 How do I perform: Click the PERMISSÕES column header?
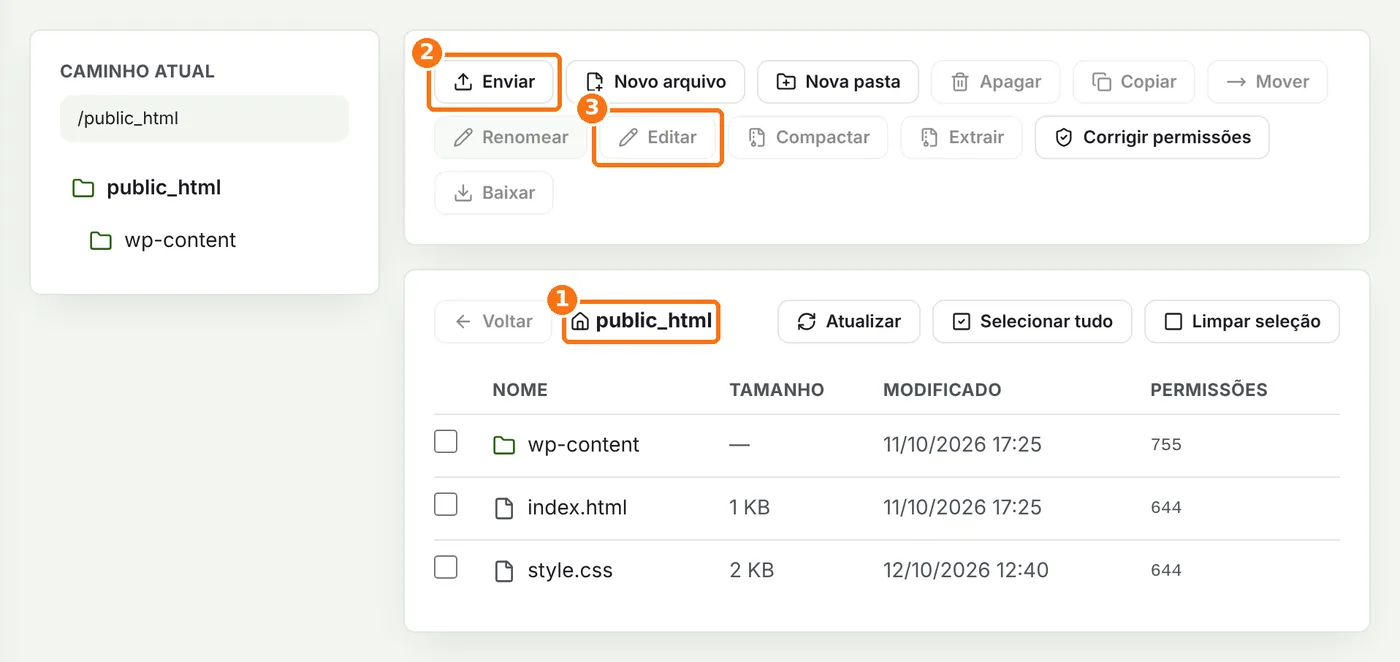(1209, 390)
